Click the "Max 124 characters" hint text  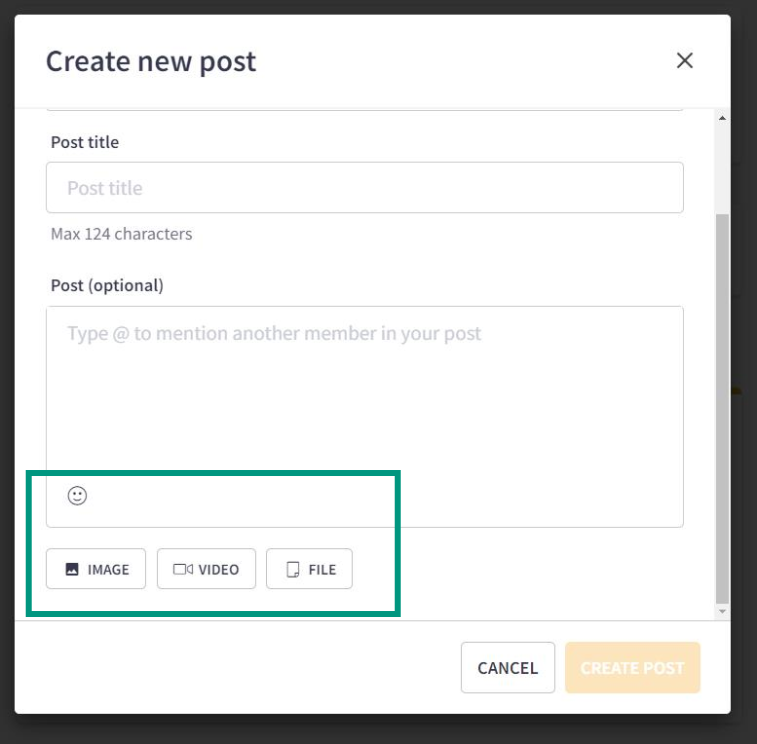tap(122, 234)
